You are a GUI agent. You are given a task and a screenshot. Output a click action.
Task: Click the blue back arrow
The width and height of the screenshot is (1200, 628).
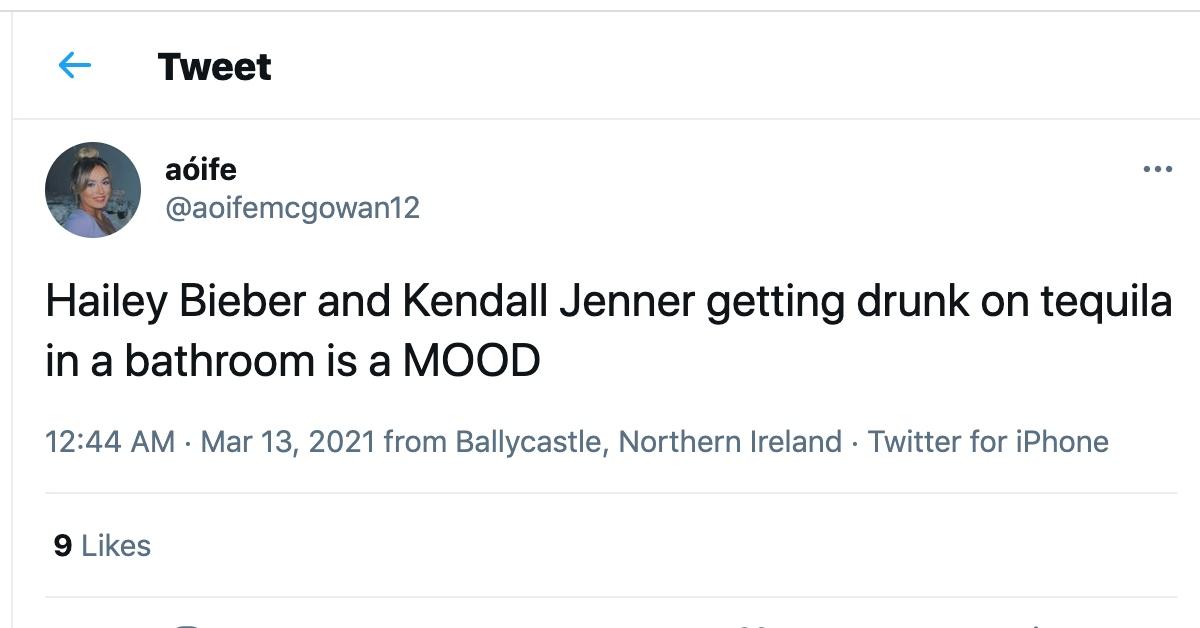[75, 66]
